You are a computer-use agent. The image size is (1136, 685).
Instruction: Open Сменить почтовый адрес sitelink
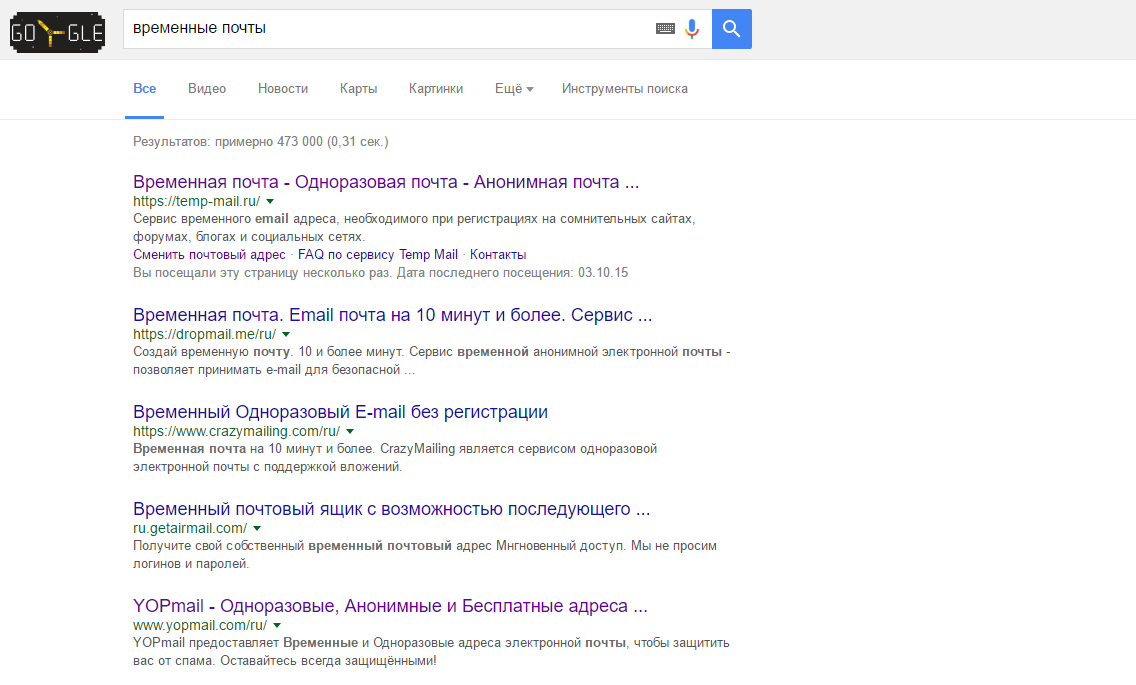pyautogui.click(x=209, y=254)
